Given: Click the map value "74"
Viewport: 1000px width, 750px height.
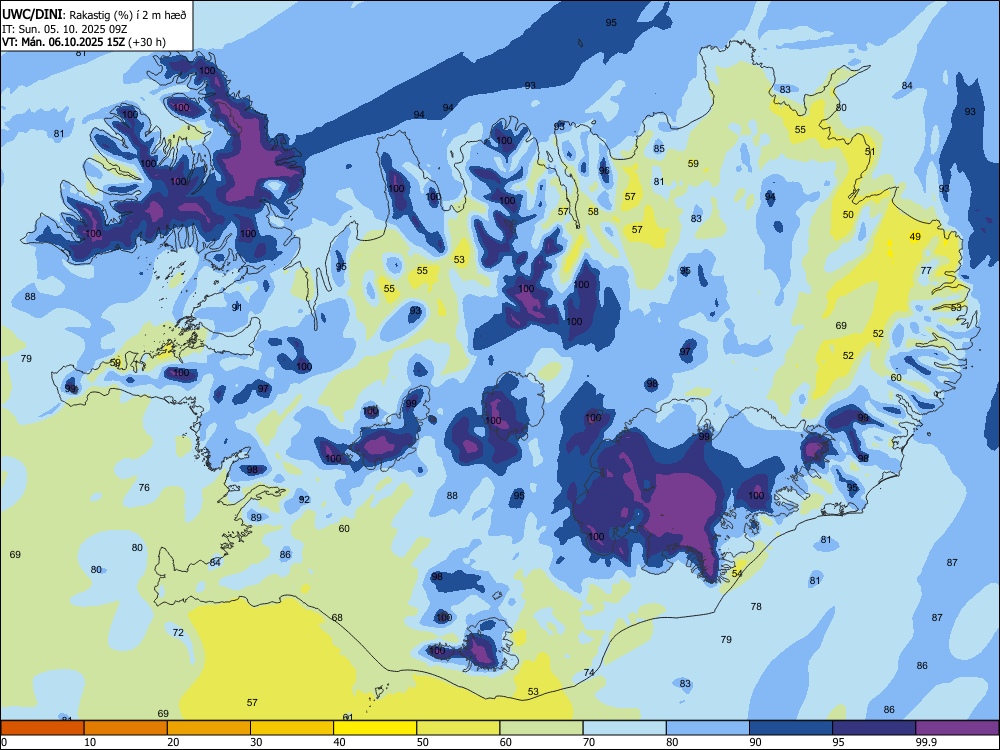Looking at the screenshot, I should coord(589,672).
